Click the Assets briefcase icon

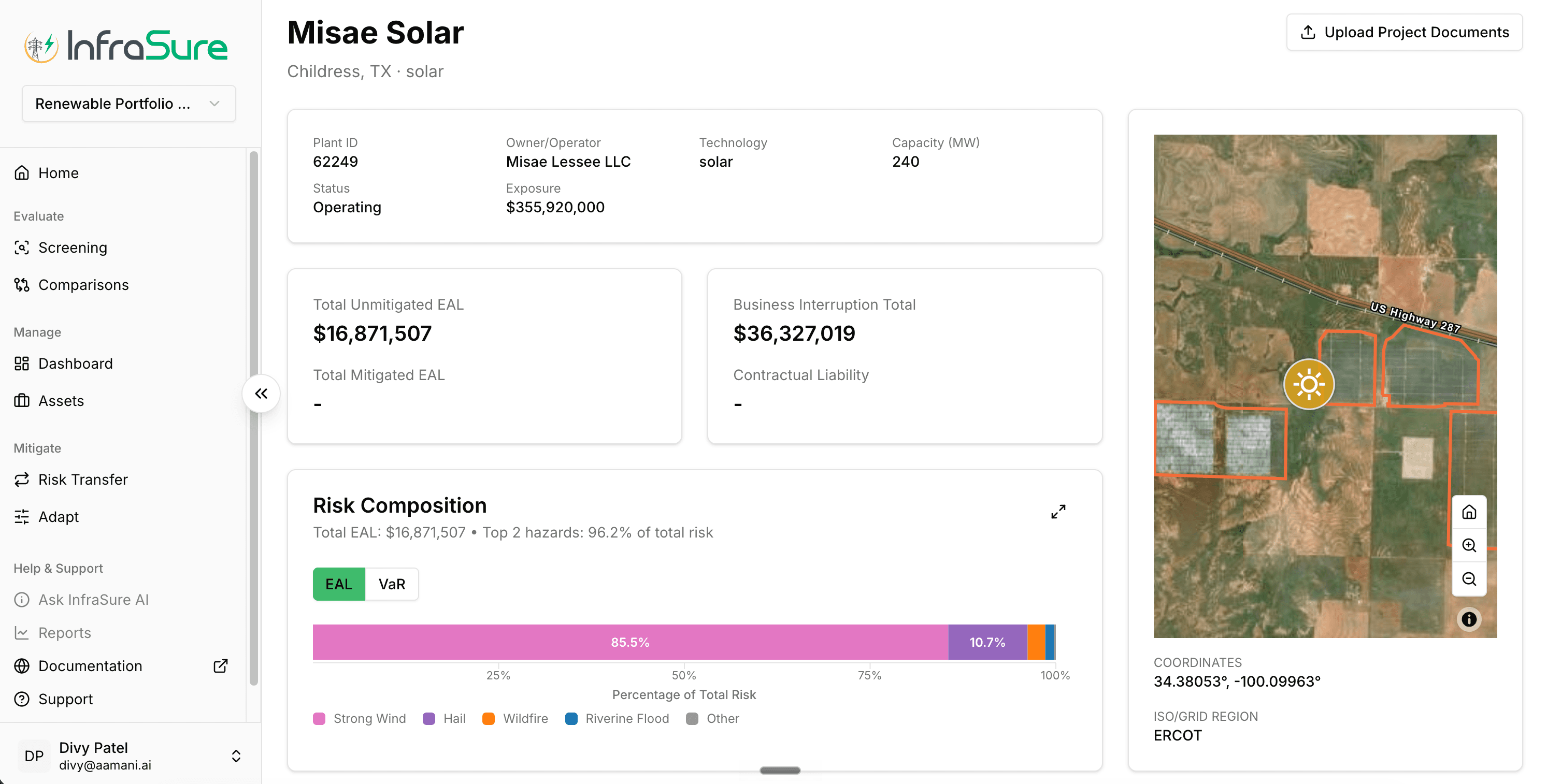(22, 400)
